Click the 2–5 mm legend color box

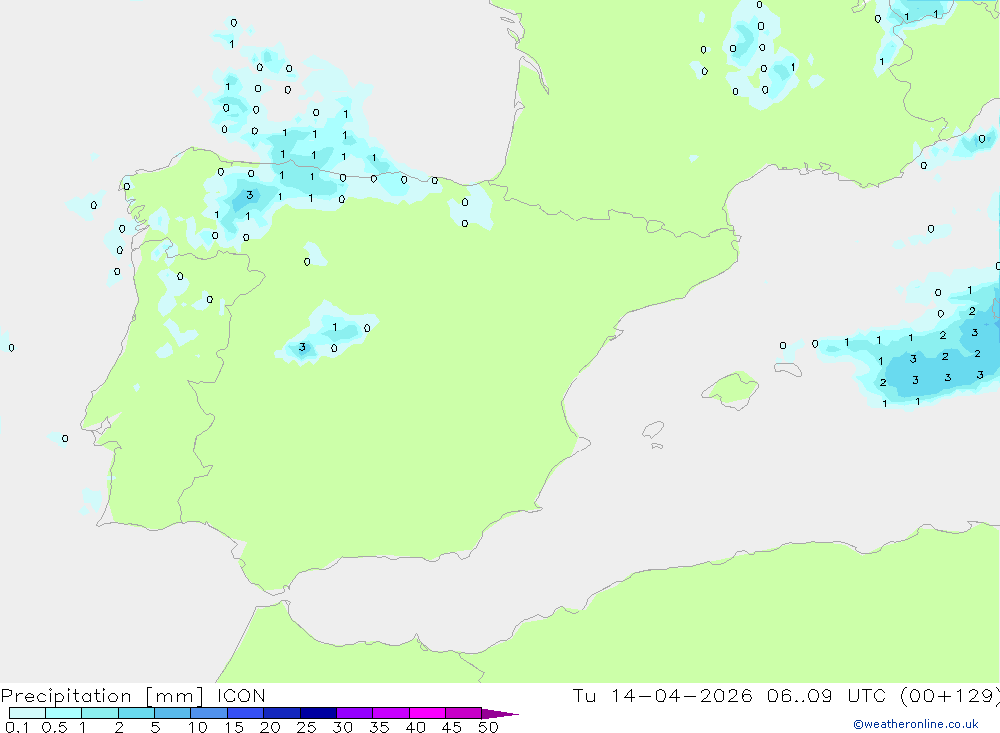tap(136, 713)
